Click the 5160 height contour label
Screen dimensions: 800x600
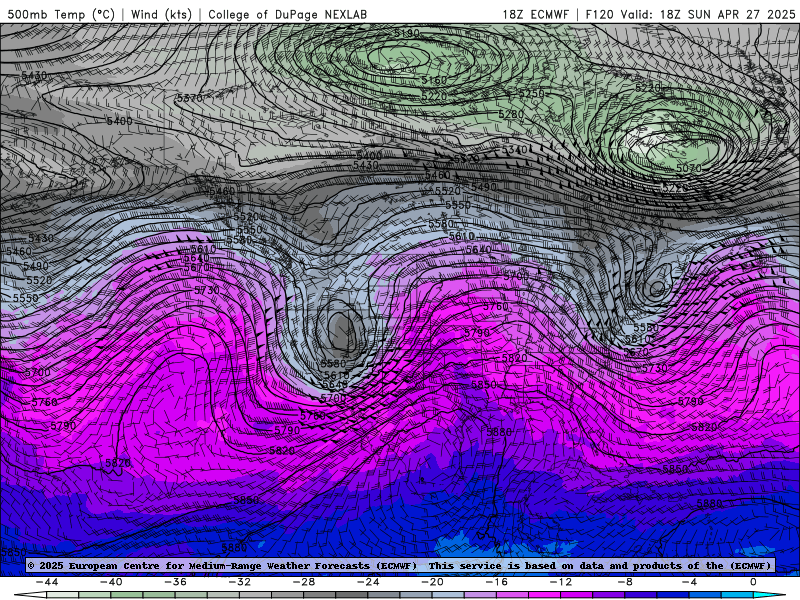coord(434,81)
